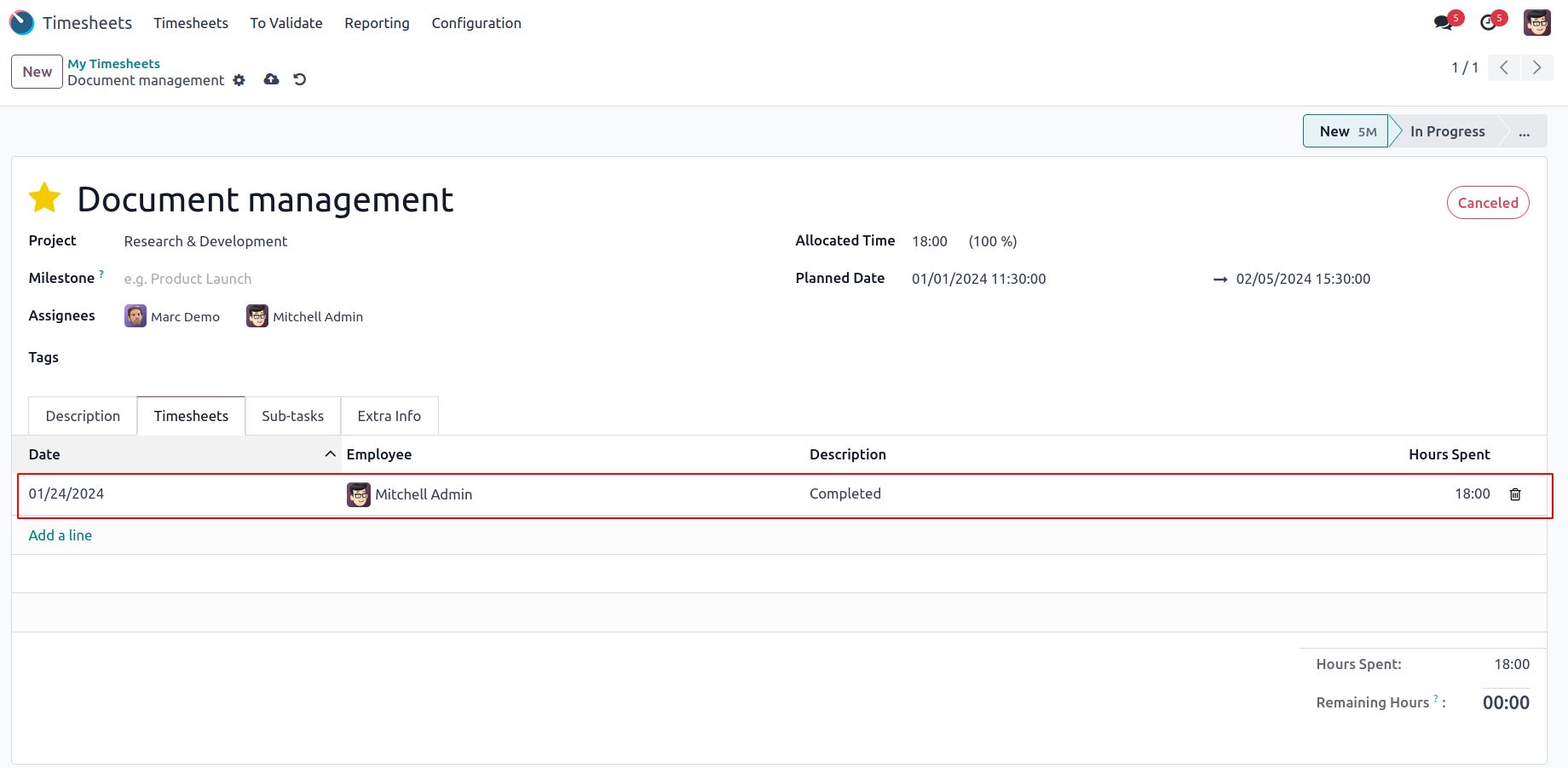Open the gear actions menu
Viewport: 1568px width, 768px height.
(x=239, y=80)
